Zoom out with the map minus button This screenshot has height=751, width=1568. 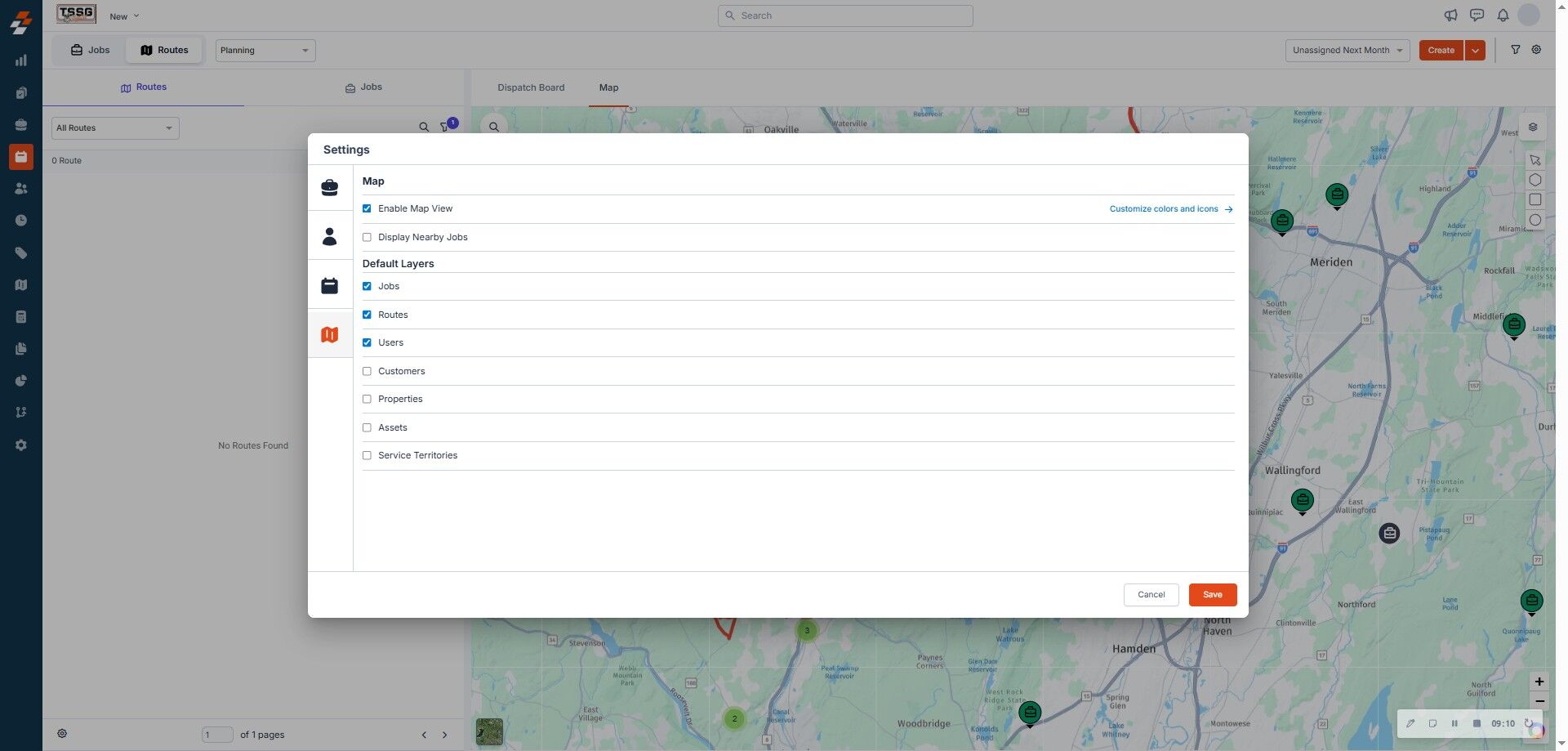(1539, 701)
